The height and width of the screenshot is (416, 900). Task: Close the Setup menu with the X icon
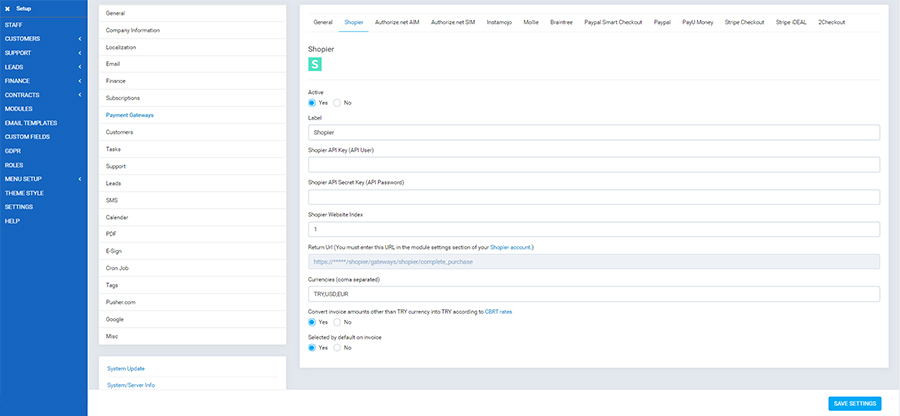(7, 9)
